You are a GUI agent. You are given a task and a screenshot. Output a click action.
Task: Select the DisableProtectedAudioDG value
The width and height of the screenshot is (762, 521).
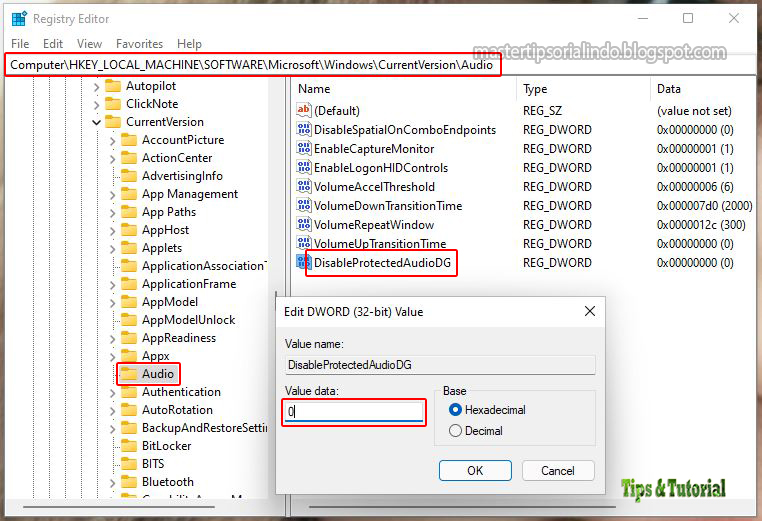pos(382,263)
